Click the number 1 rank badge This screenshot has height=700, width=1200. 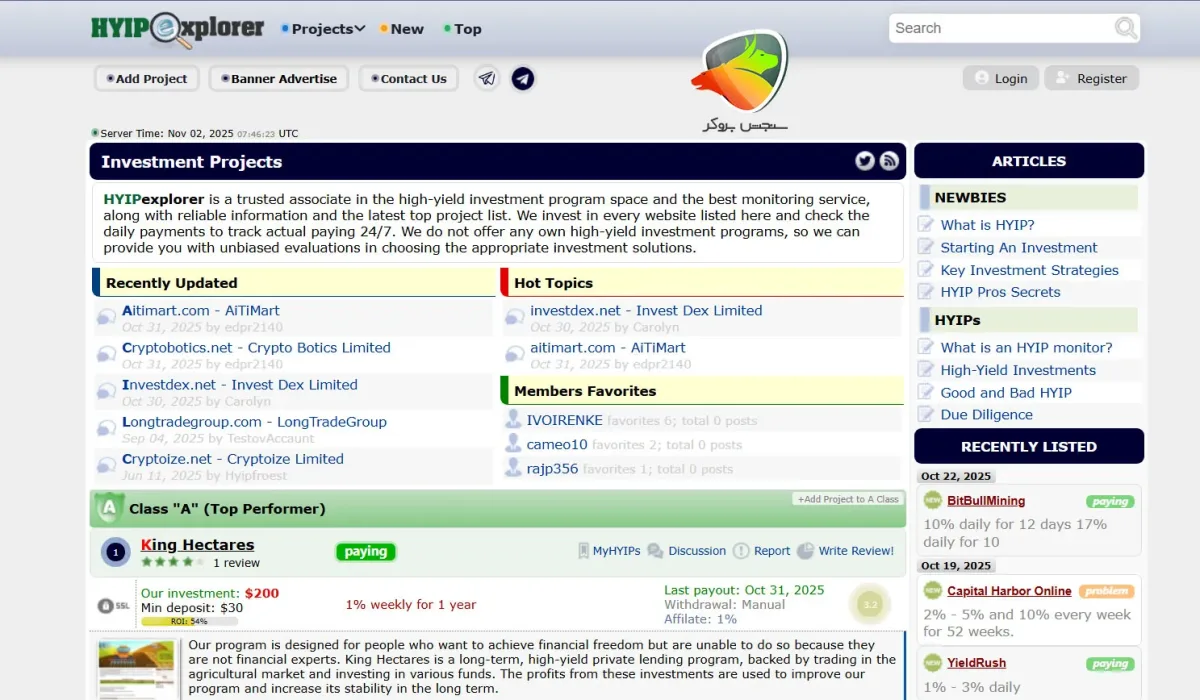[x=116, y=552]
